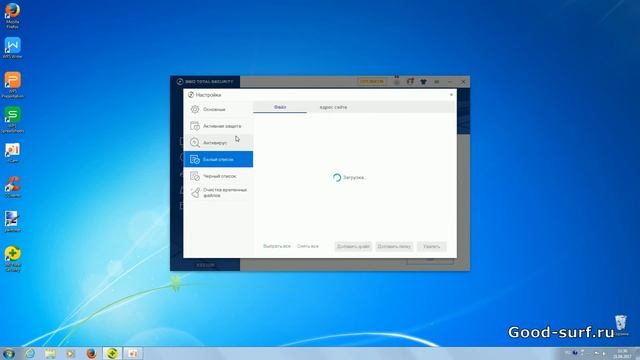Launch Internet Explorer from taskbar
This screenshot has height=360, width=640.
pyautogui.click(x=30, y=353)
